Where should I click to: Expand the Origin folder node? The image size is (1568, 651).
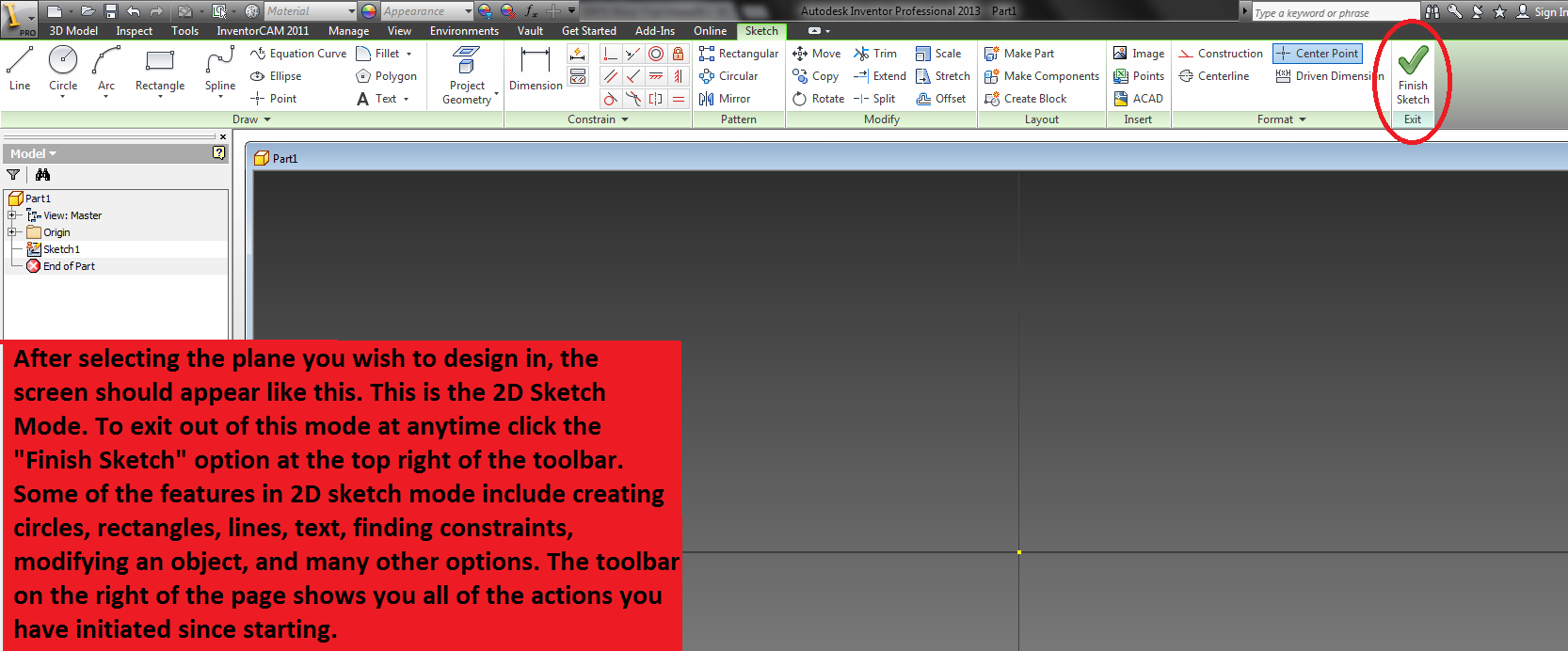click(x=12, y=232)
